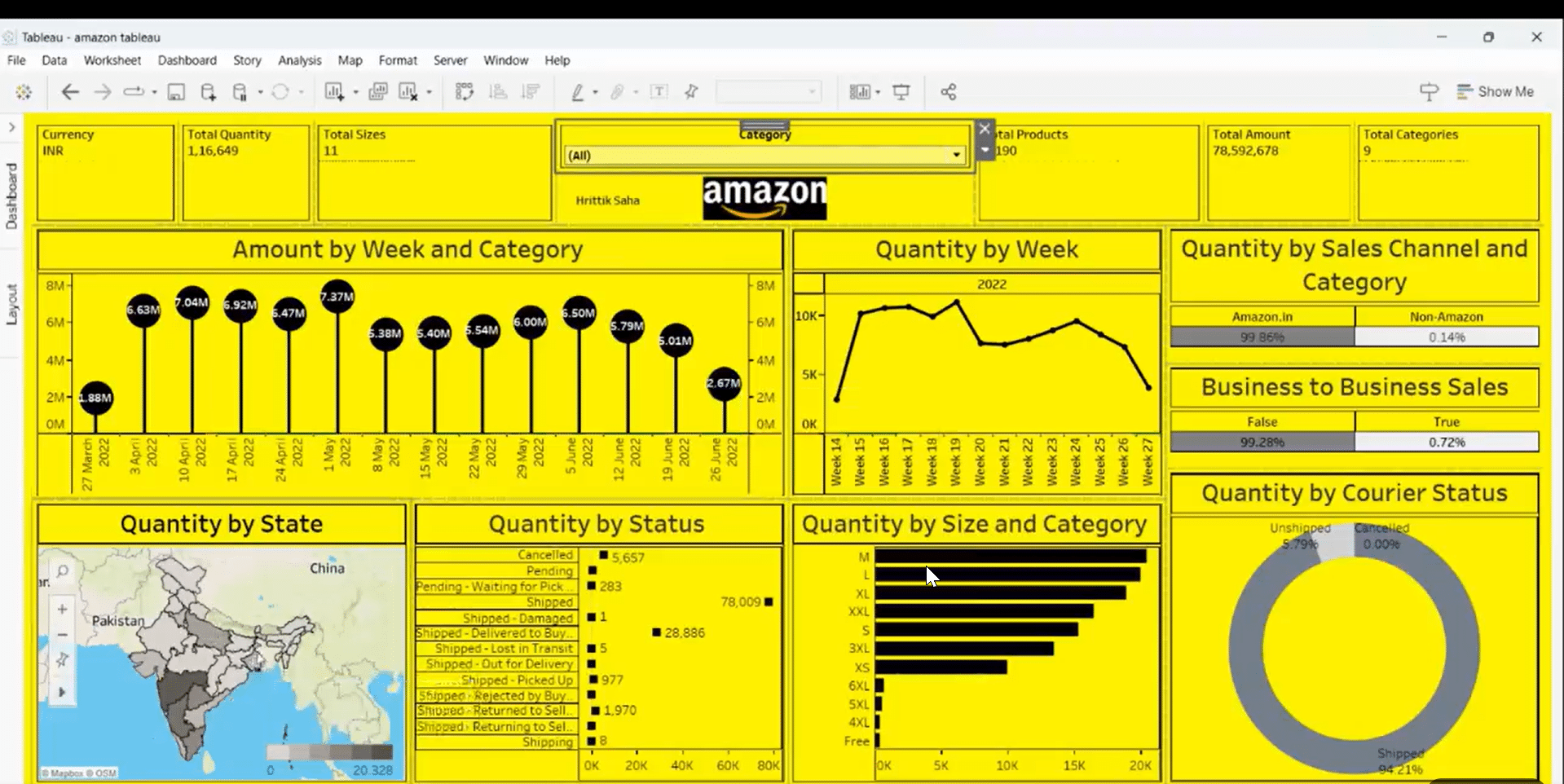The image size is (1564, 784).
Task: Remove the Category filter with X button
Action: (985, 129)
